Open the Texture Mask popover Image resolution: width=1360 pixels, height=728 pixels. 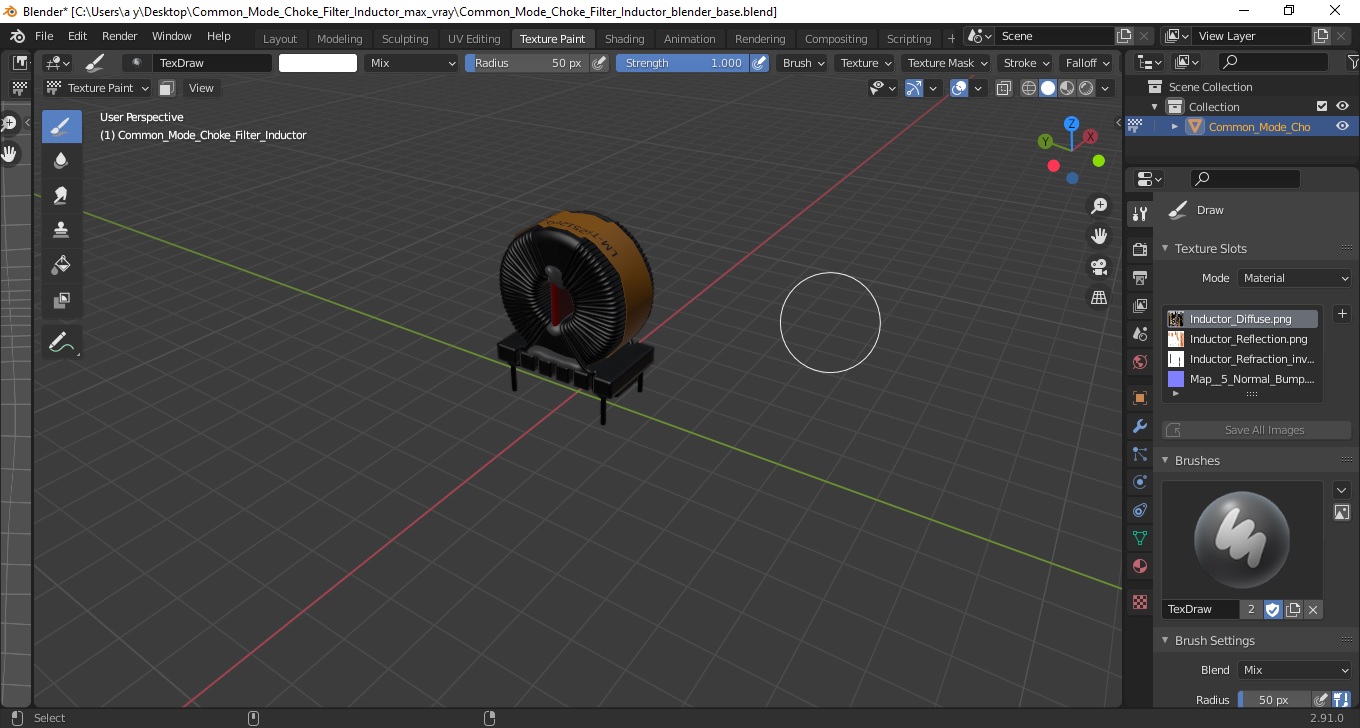(945, 63)
